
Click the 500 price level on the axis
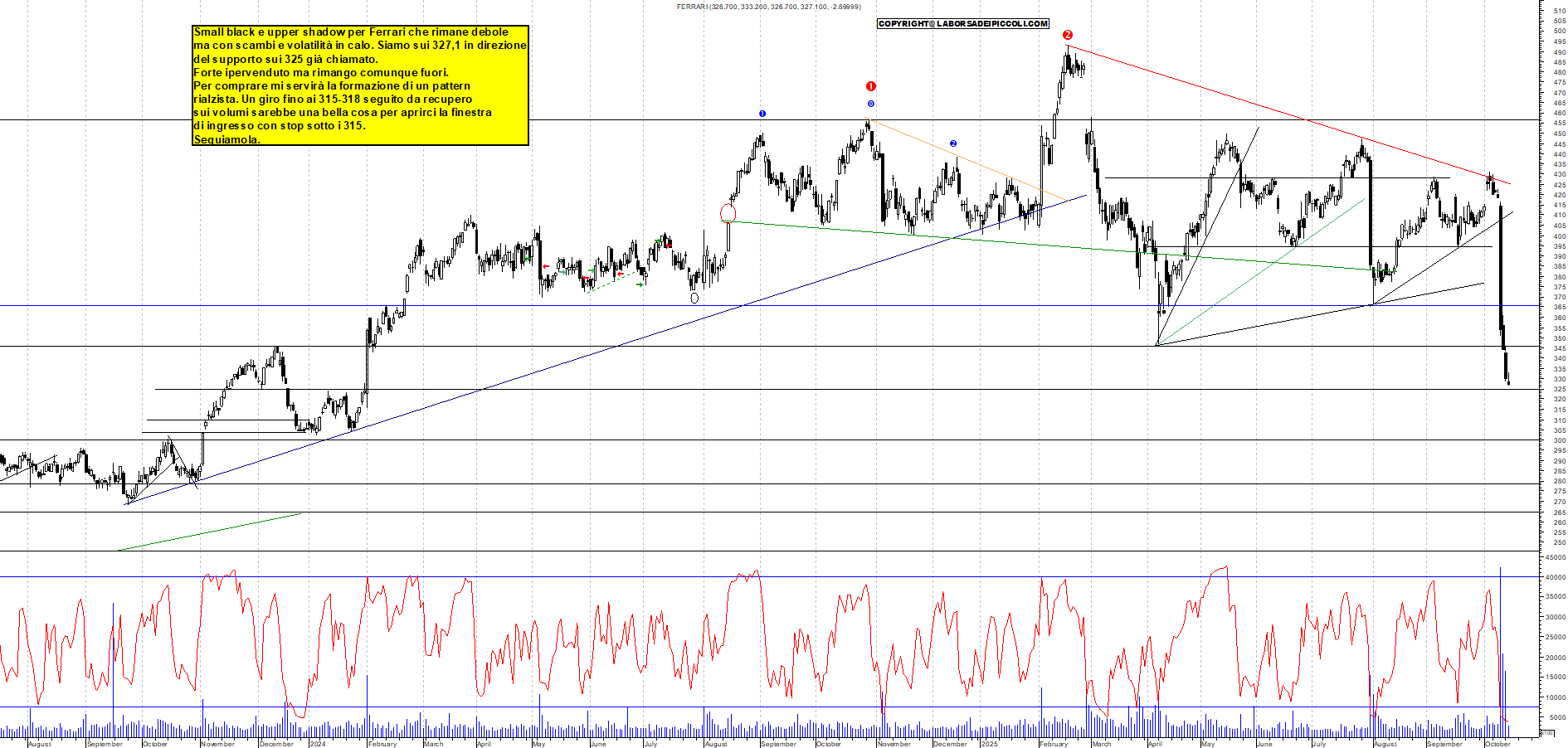(1560, 32)
